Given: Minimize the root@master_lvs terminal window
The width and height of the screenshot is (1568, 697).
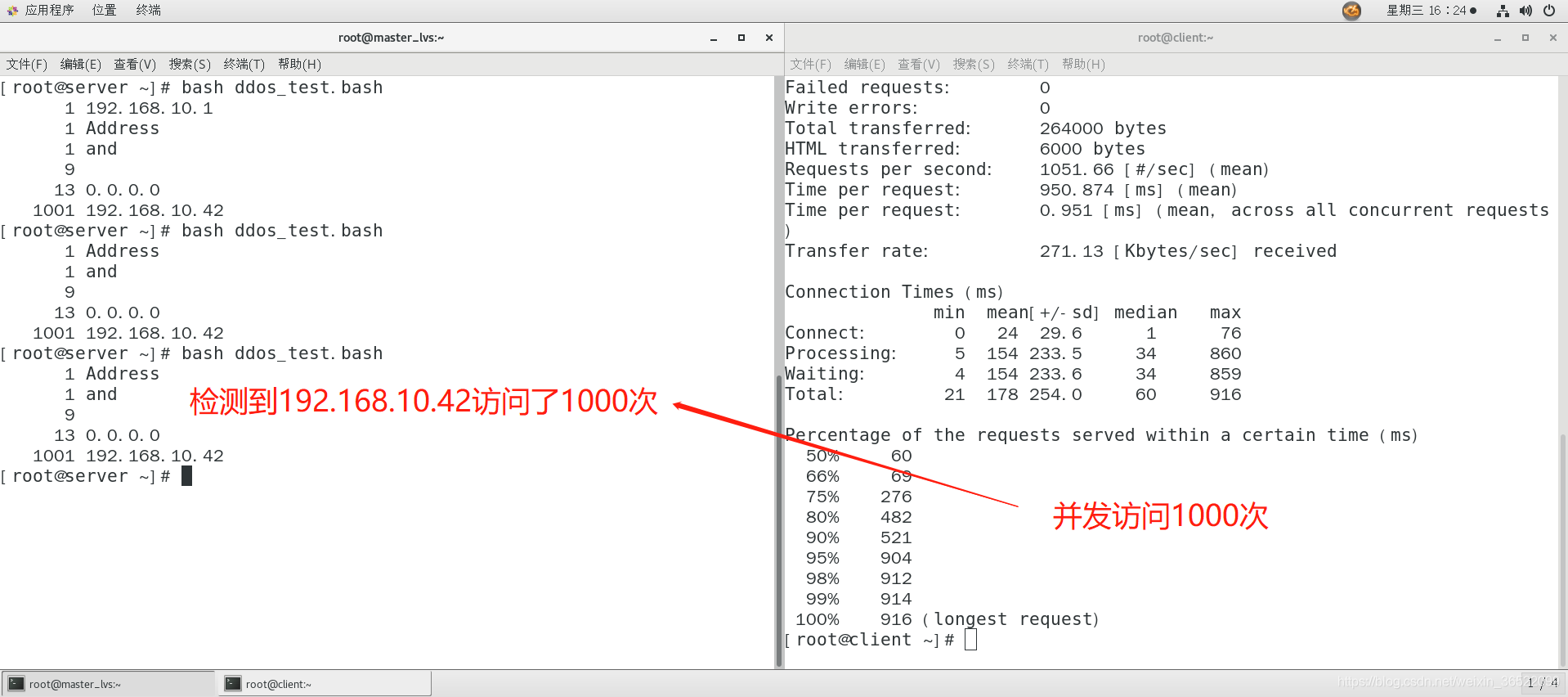Looking at the screenshot, I should point(714,38).
